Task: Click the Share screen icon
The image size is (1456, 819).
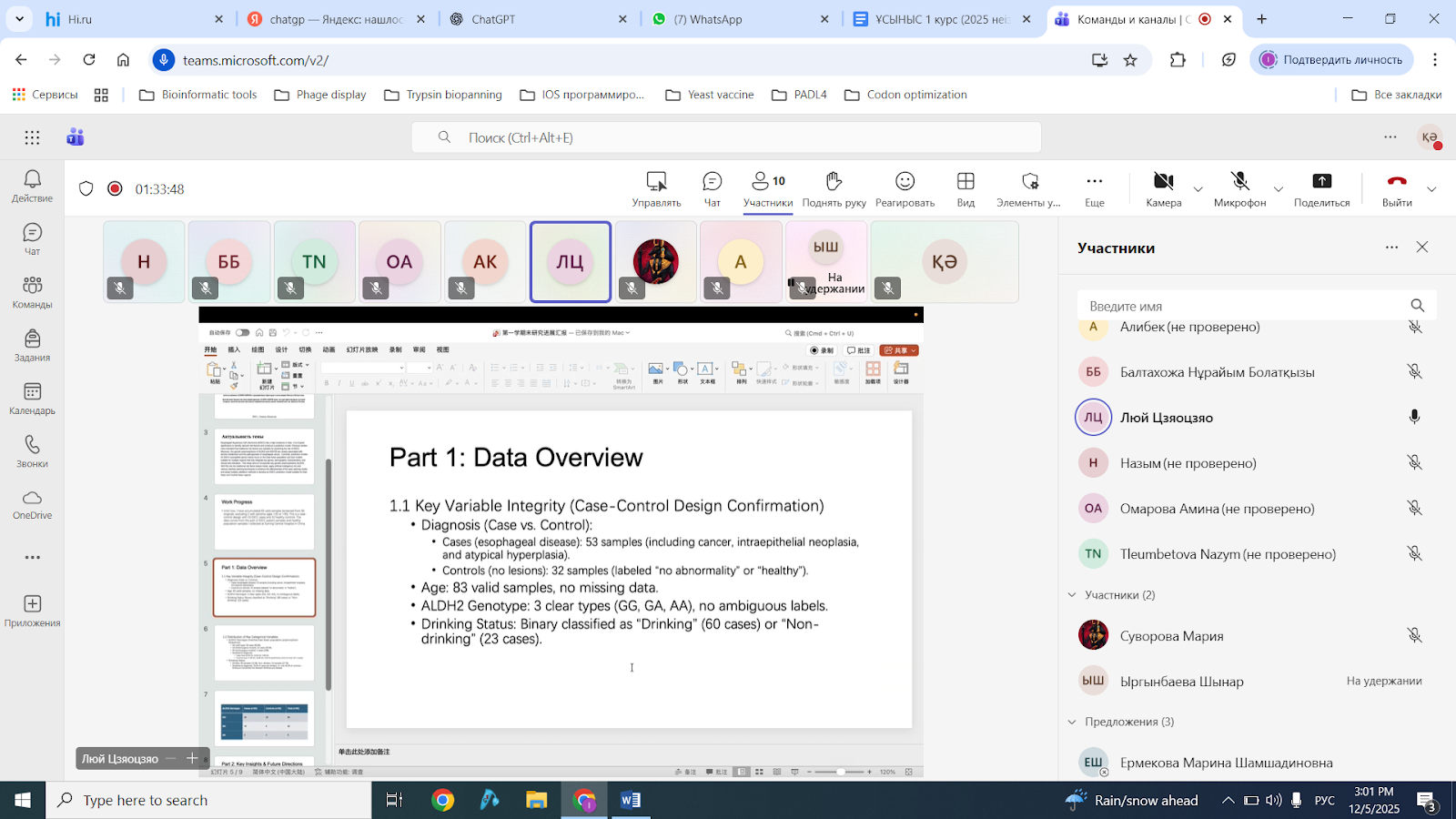Action: pyautogui.click(x=1321, y=188)
